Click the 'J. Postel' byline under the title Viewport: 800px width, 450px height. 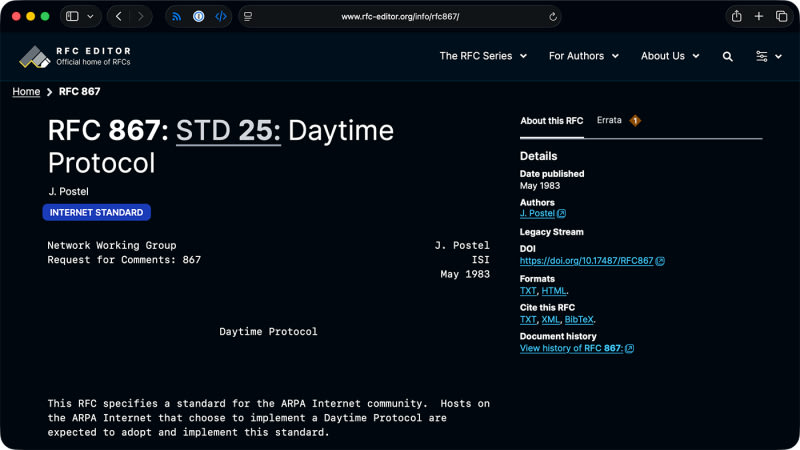coord(68,191)
